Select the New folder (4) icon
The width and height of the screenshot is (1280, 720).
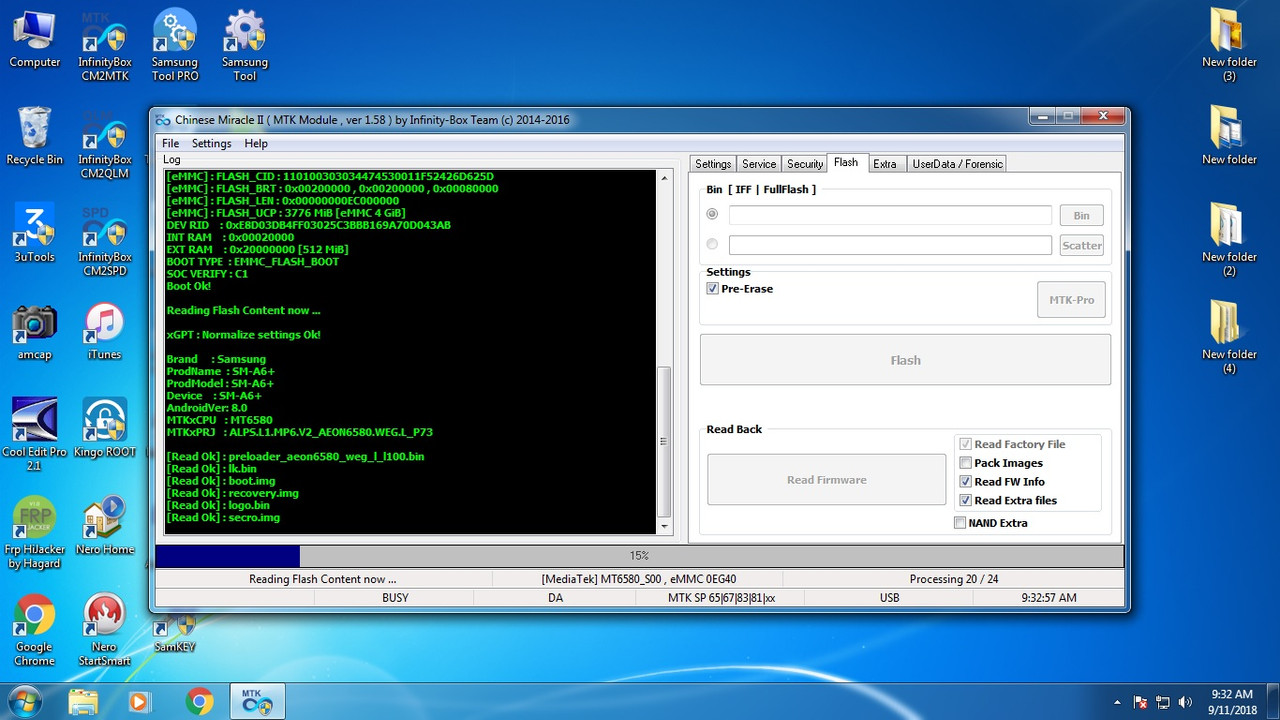coord(1229,338)
